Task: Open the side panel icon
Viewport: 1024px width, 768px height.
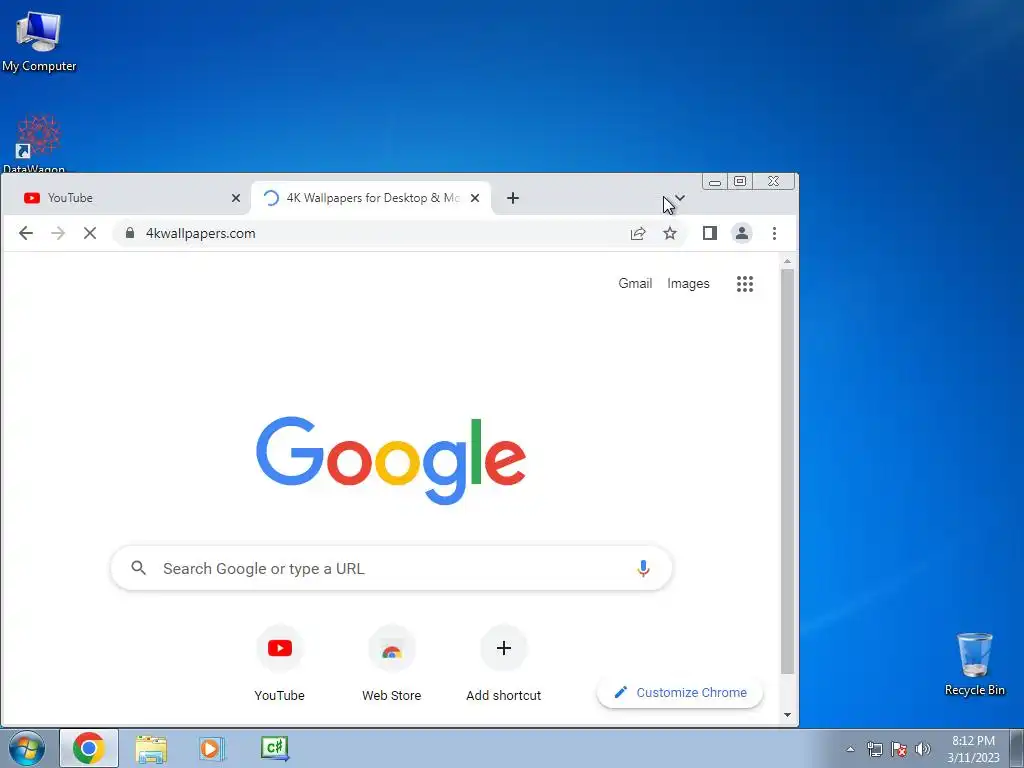Action: click(710, 233)
